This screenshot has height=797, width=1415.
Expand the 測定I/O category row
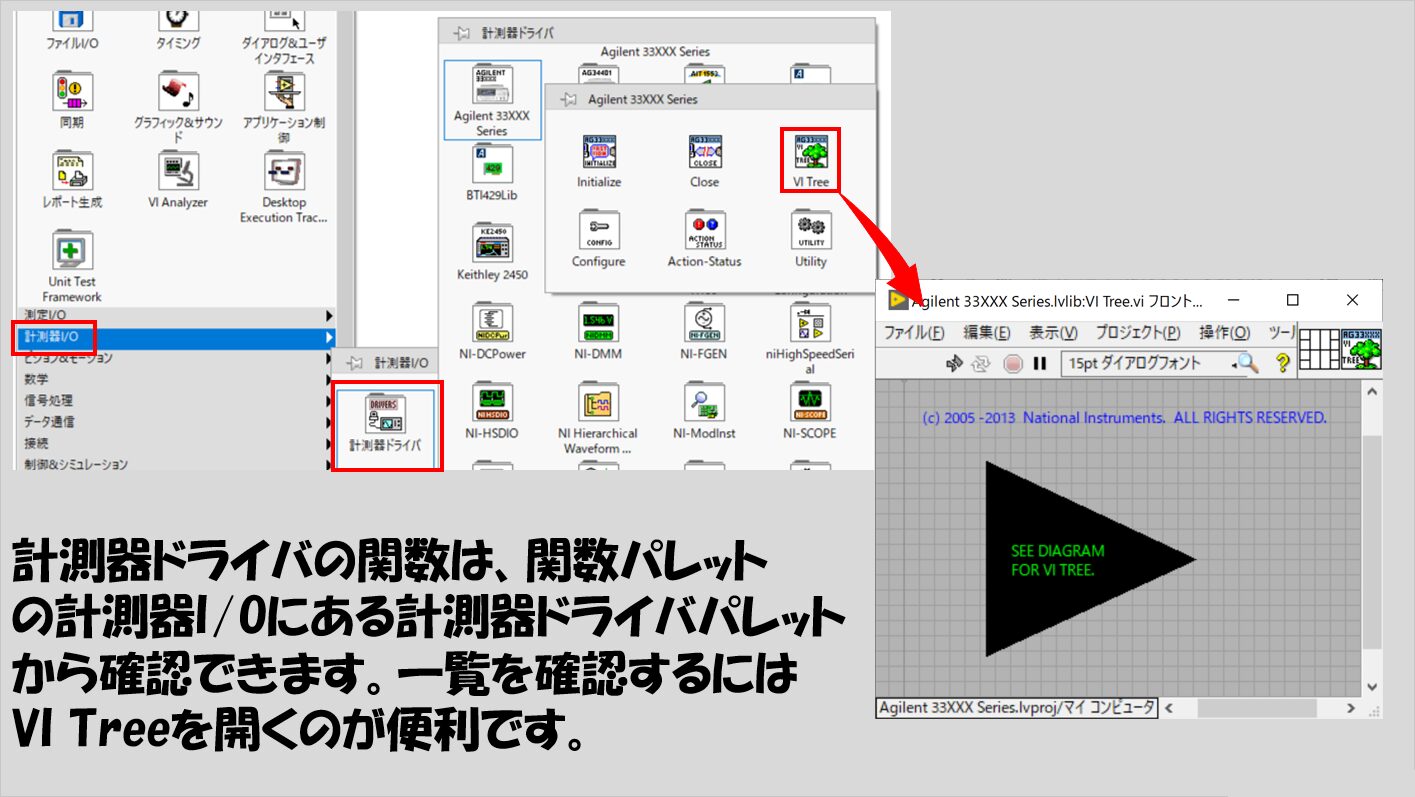176,315
